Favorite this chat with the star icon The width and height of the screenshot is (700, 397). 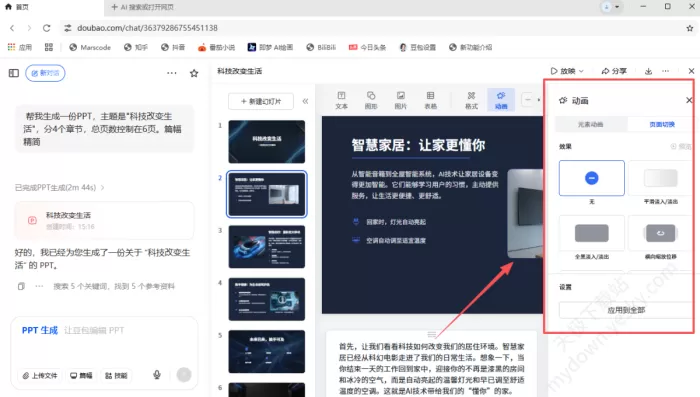(194, 73)
